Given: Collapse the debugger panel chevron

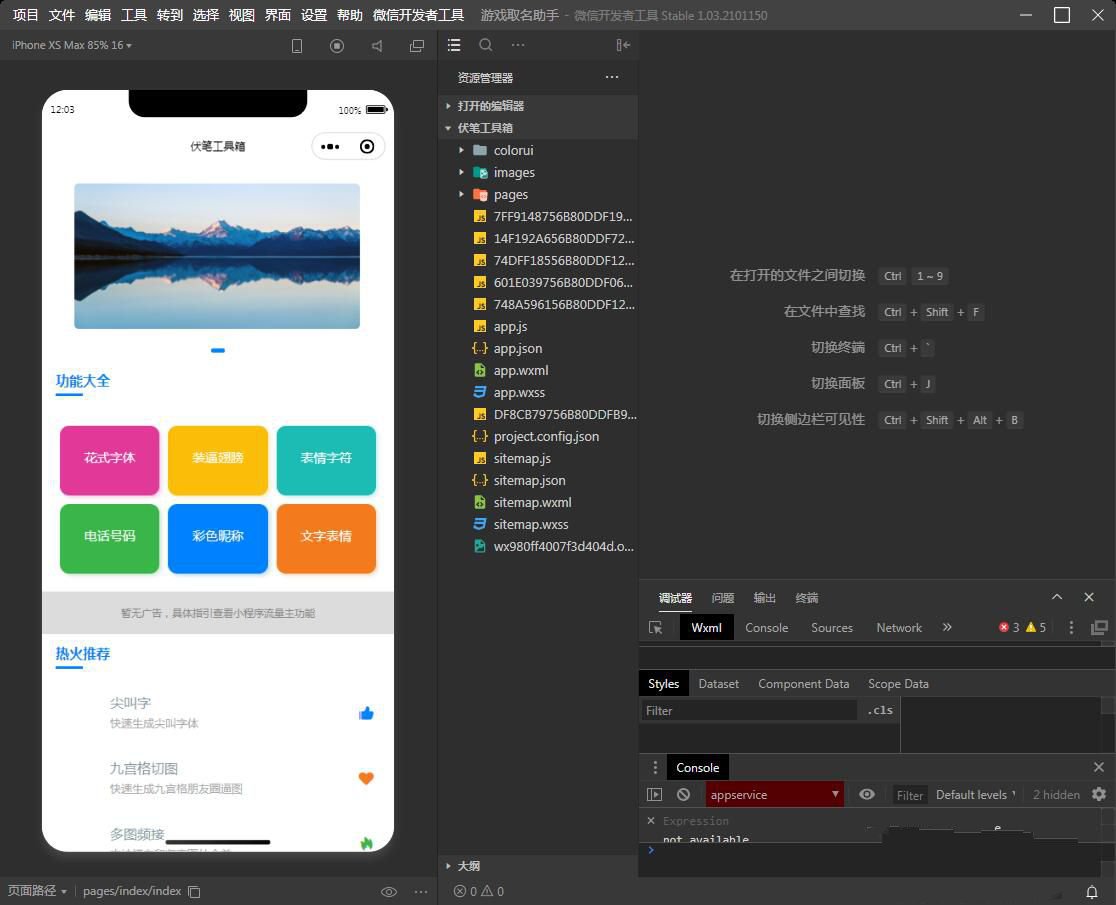Looking at the screenshot, I should pyautogui.click(x=1057, y=598).
